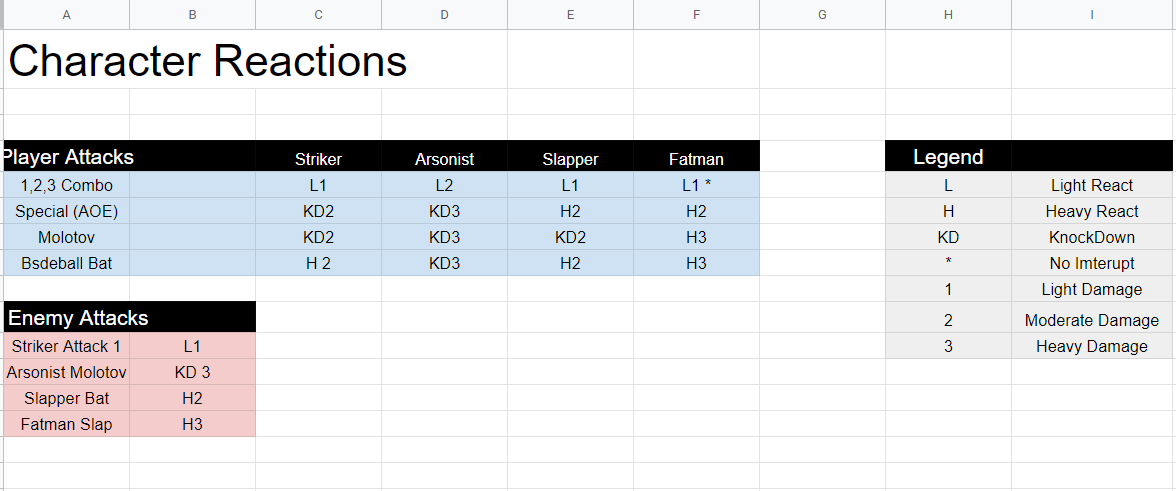The height and width of the screenshot is (491, 1176).
Task: Click the Player Attacks header cell
Action: [x=68, y=157]
